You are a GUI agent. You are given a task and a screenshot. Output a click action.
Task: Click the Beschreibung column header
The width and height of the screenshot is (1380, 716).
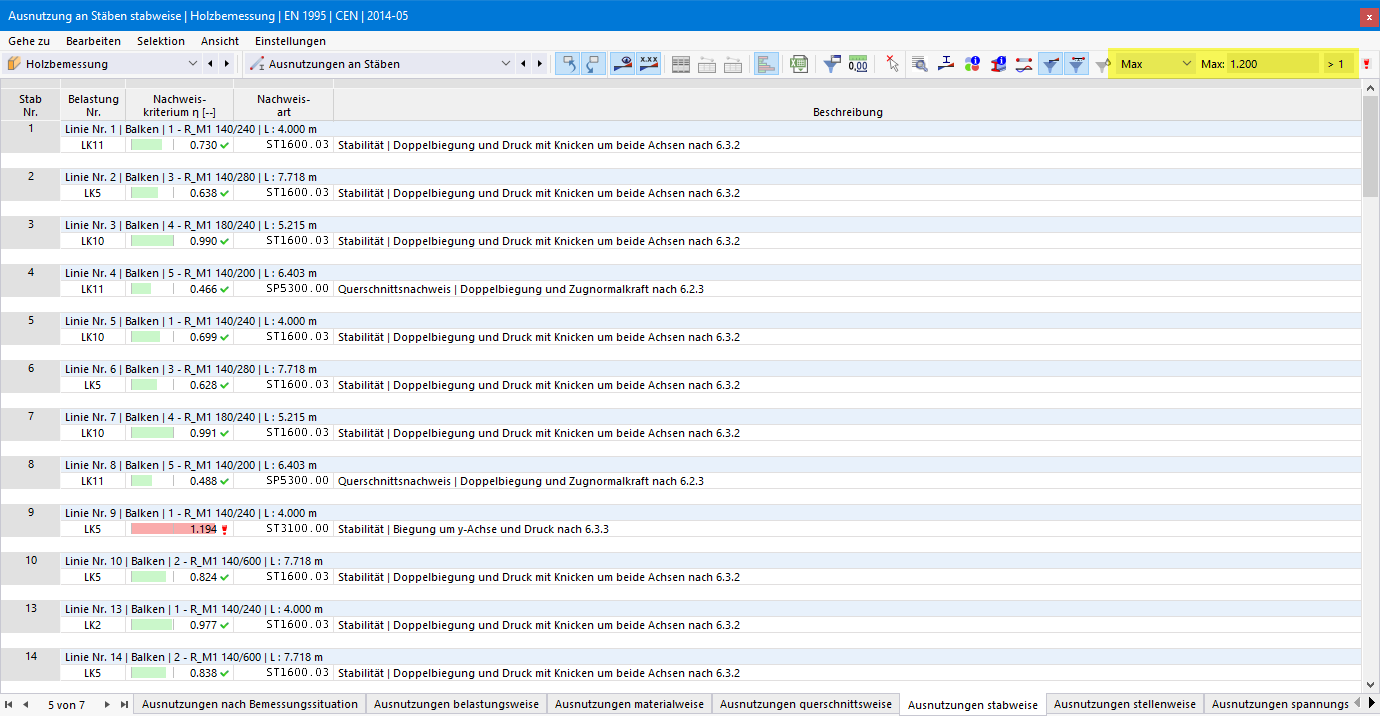[x=847, y=105]
